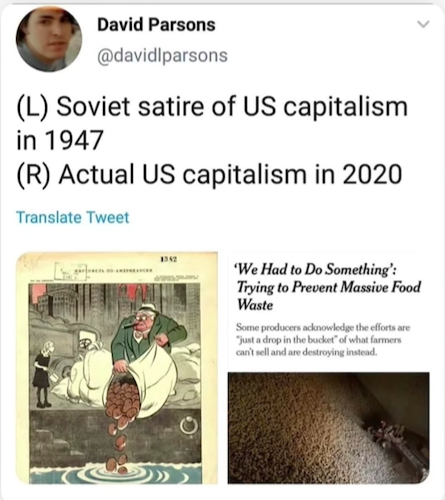Click the article subheading about producers

323,340
